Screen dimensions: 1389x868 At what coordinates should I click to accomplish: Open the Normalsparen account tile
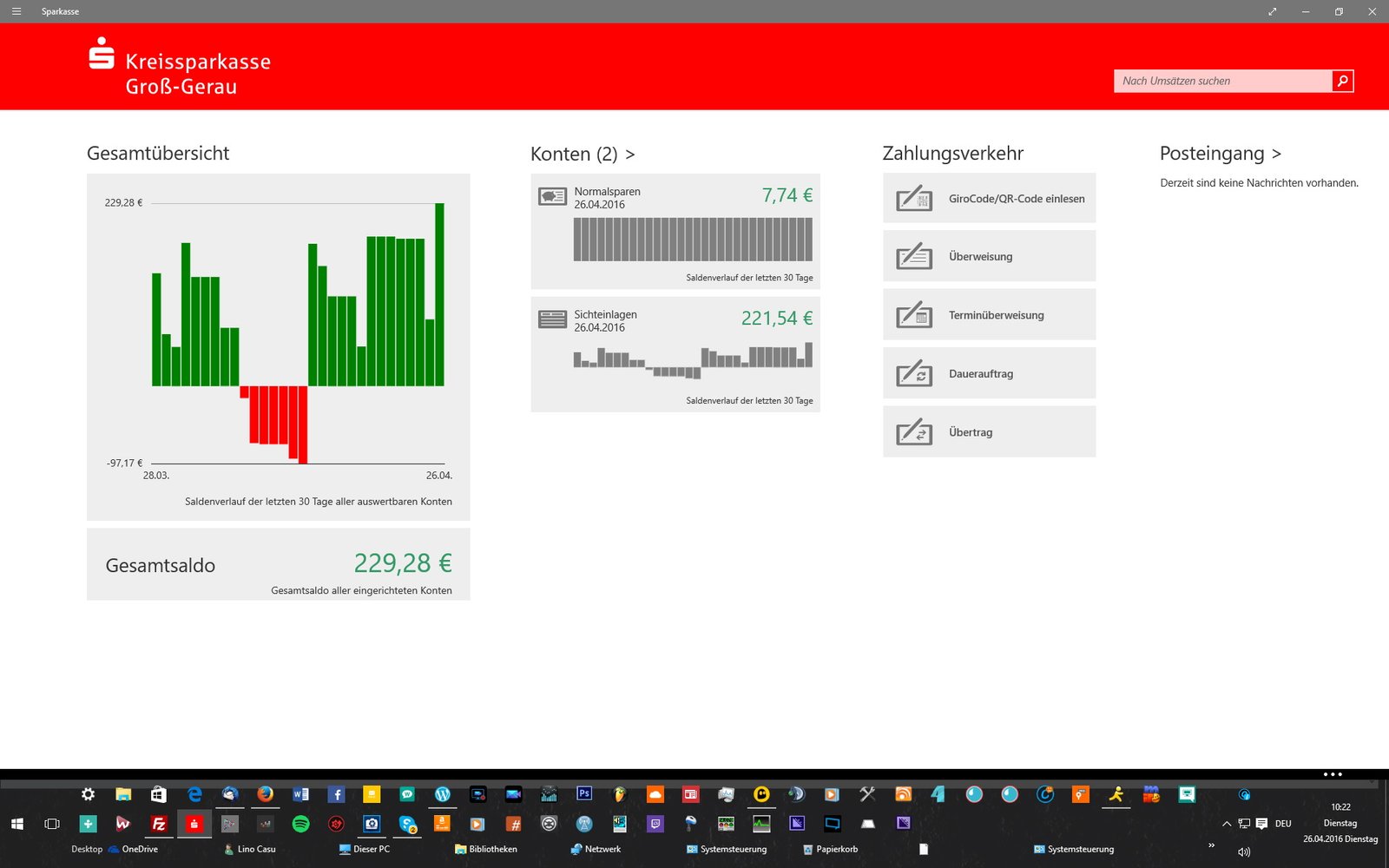point(675,232)
